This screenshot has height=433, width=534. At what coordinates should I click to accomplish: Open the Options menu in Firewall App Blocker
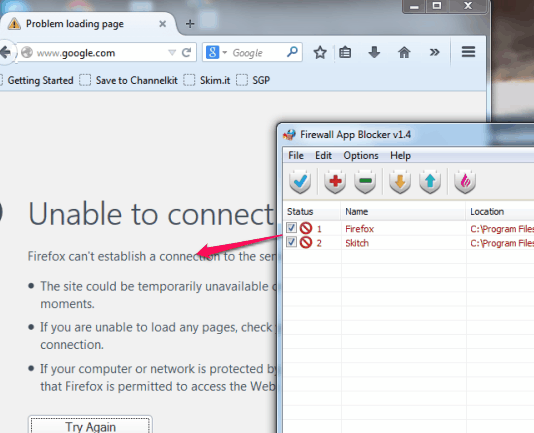coord(361,156)
